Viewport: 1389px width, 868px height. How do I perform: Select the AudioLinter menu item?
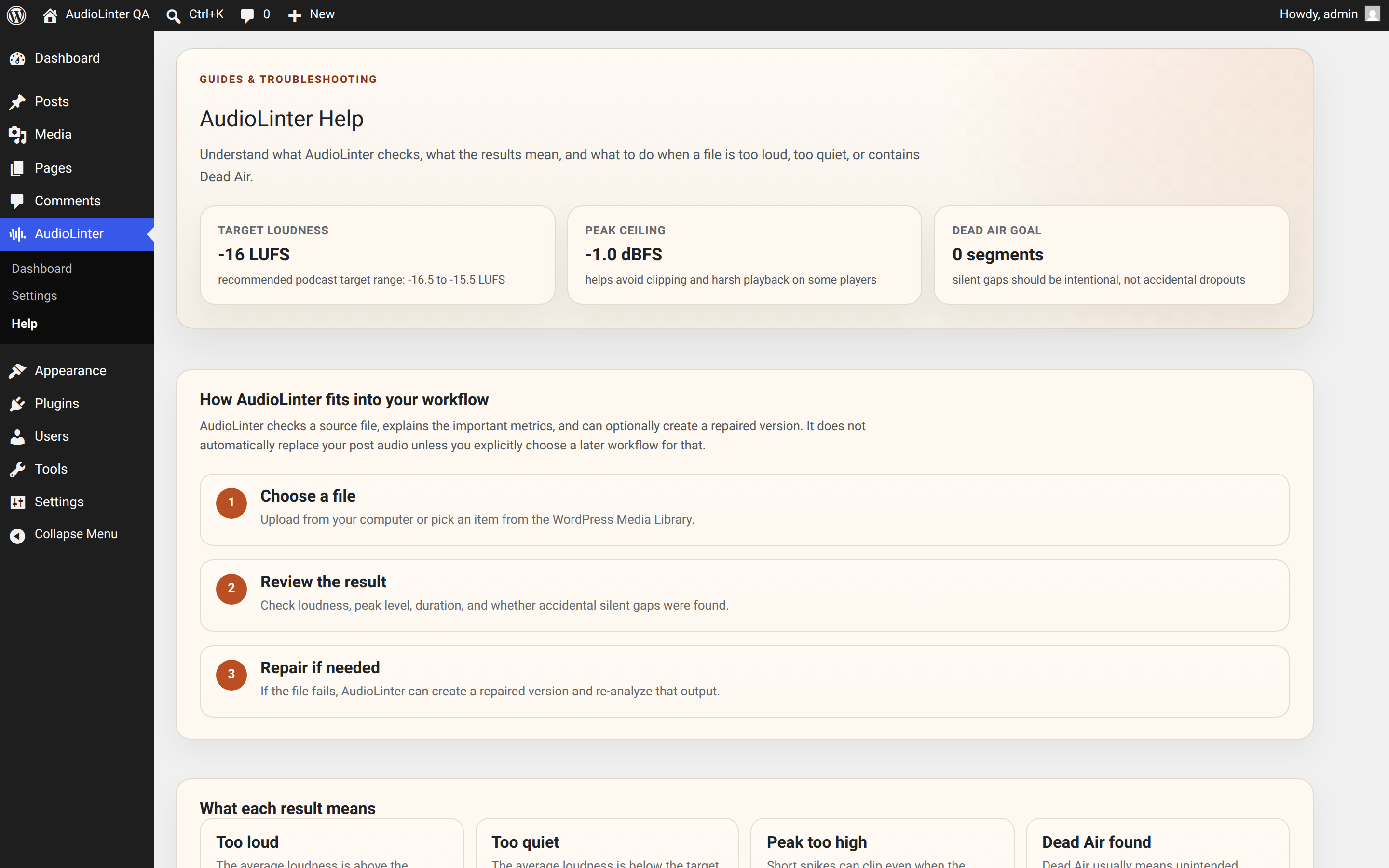[x=69, y=234]
